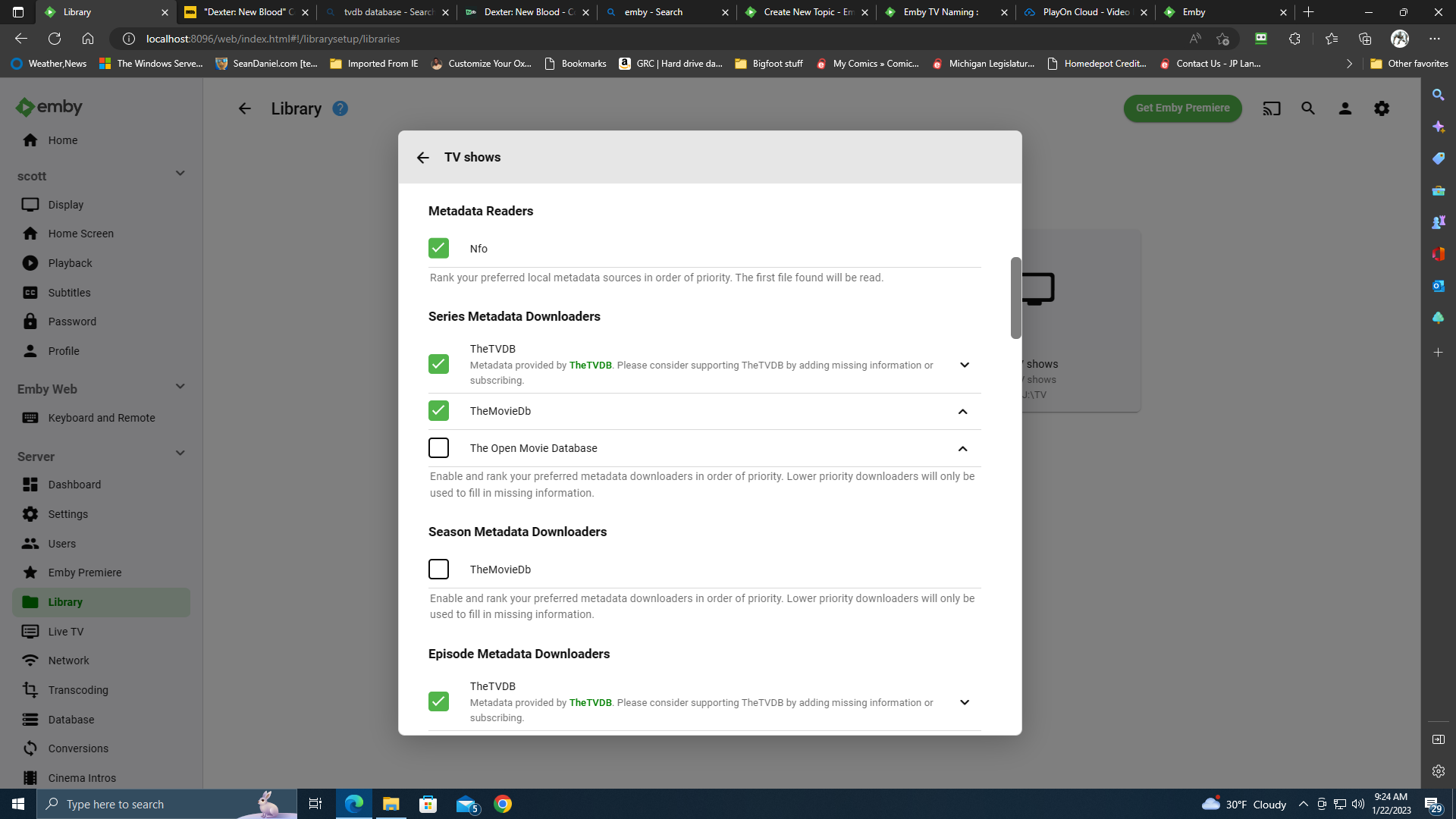Uncheck the Nfo metadata reader checkbox
The width and height of the screenshot is (1456, 819).
pyautogui.click(x=438, y=248)
